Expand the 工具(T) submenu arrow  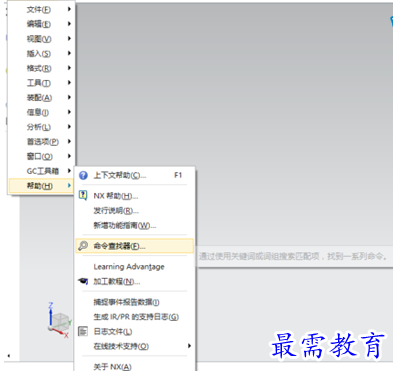point(69,82)
